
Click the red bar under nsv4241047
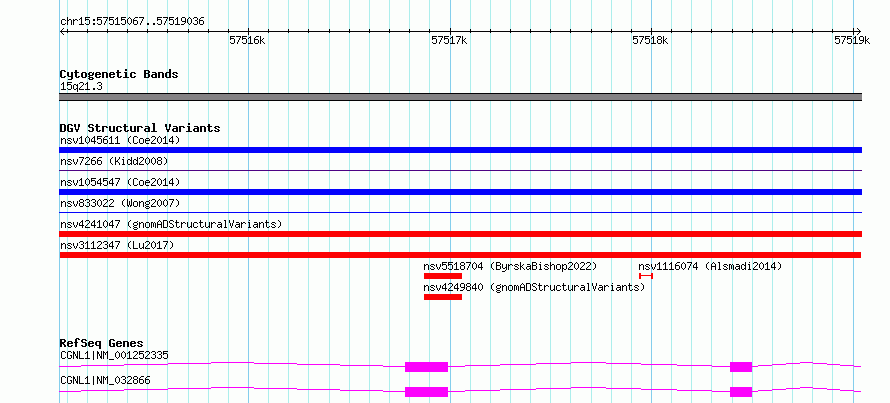point(460,234)
